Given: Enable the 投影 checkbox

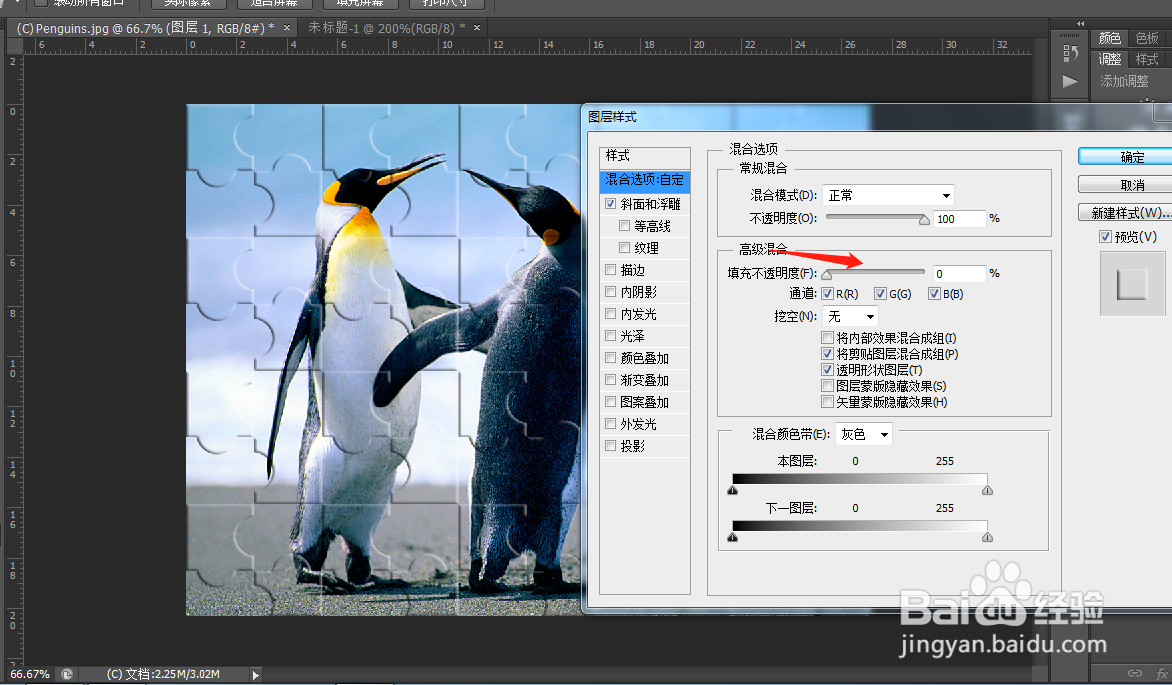Looking at the screenshot, I should tap(611, 445).
